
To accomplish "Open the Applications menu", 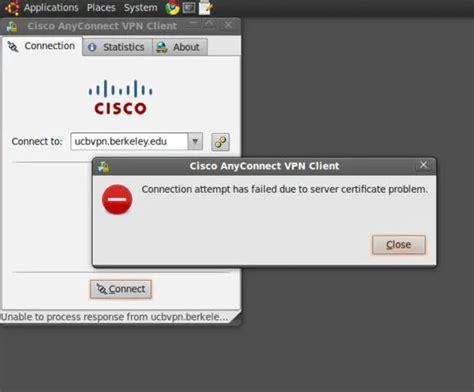I will pyautogui.click(x=51, y=7).
